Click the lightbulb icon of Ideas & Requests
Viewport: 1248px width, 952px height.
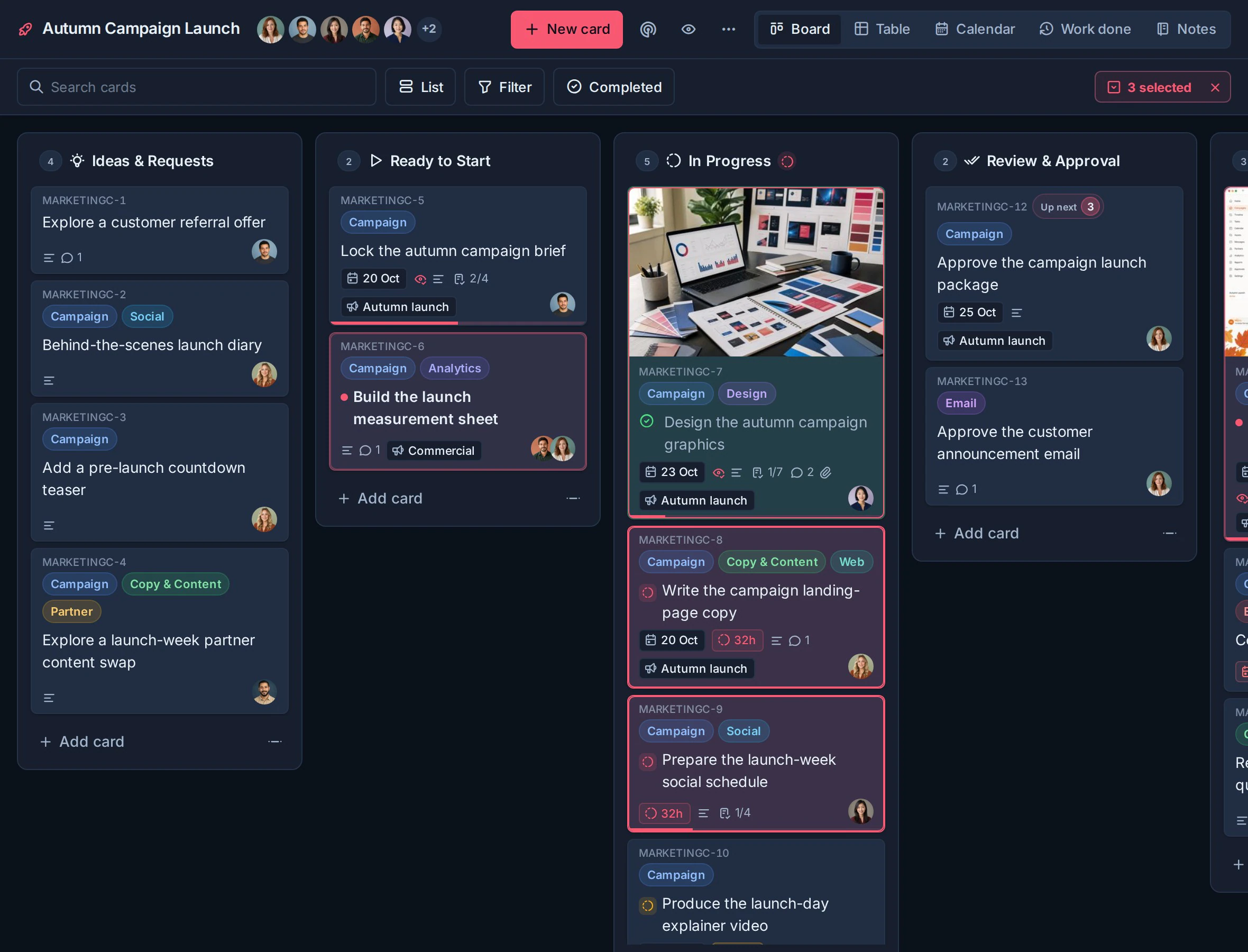[x=77, y=161]
